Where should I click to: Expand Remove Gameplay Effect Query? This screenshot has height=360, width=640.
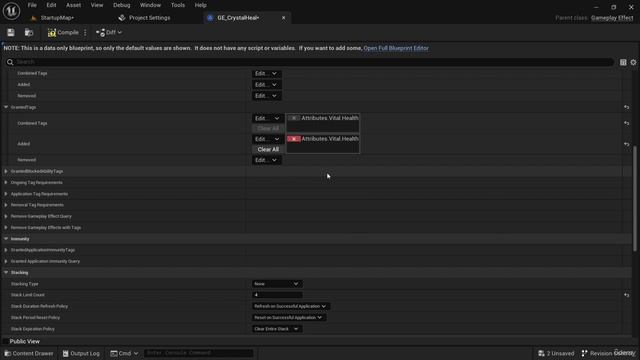pos(6,216)
